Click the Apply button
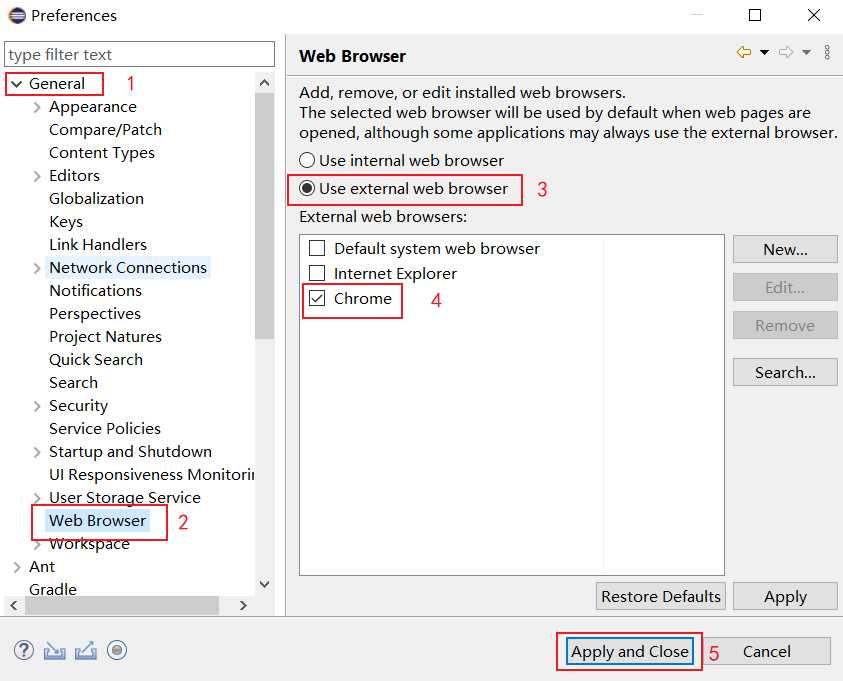The width and height of the screenshot is (843, 681). tap(785, 596)
